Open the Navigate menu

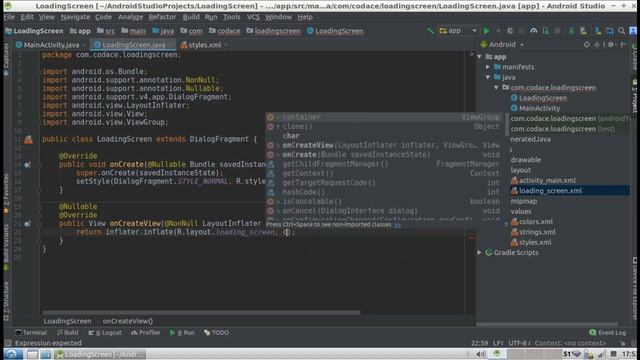point(75,17)
